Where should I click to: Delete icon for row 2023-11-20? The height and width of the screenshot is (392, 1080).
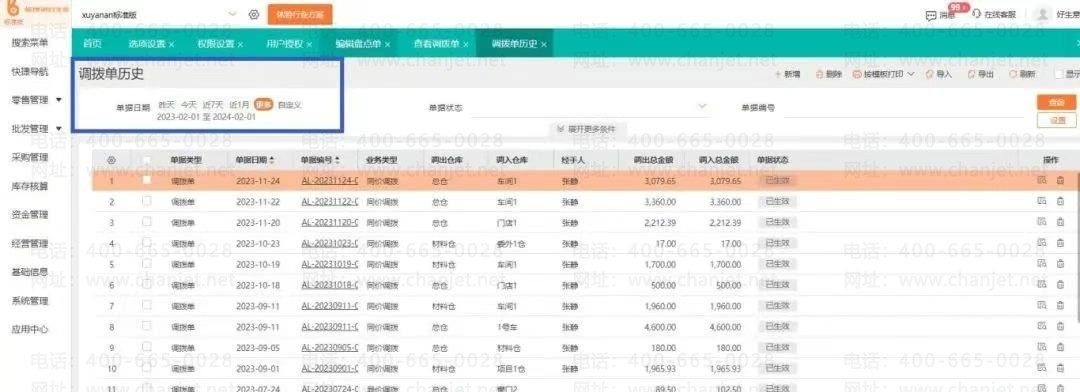click(x=1060, y=222)
